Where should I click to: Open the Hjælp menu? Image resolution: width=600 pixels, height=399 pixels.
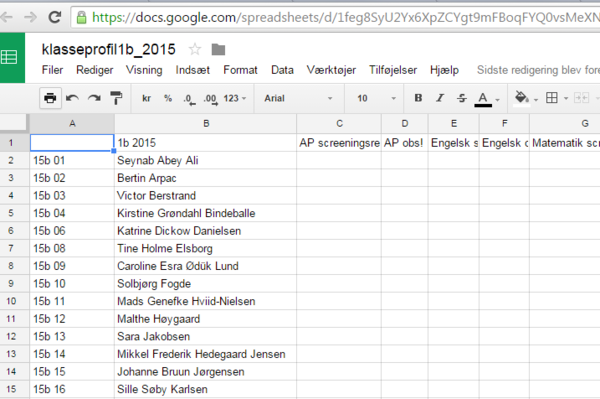tap(444, 70)
